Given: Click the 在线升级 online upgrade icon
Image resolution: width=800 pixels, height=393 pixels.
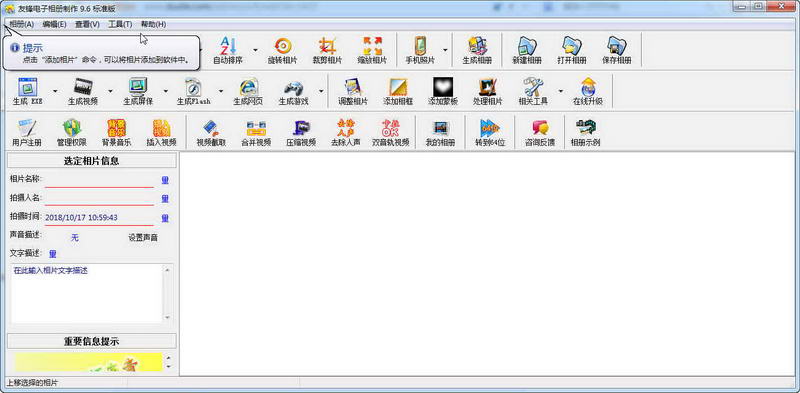Looking at the screenshot, I should tap(587, 92).
